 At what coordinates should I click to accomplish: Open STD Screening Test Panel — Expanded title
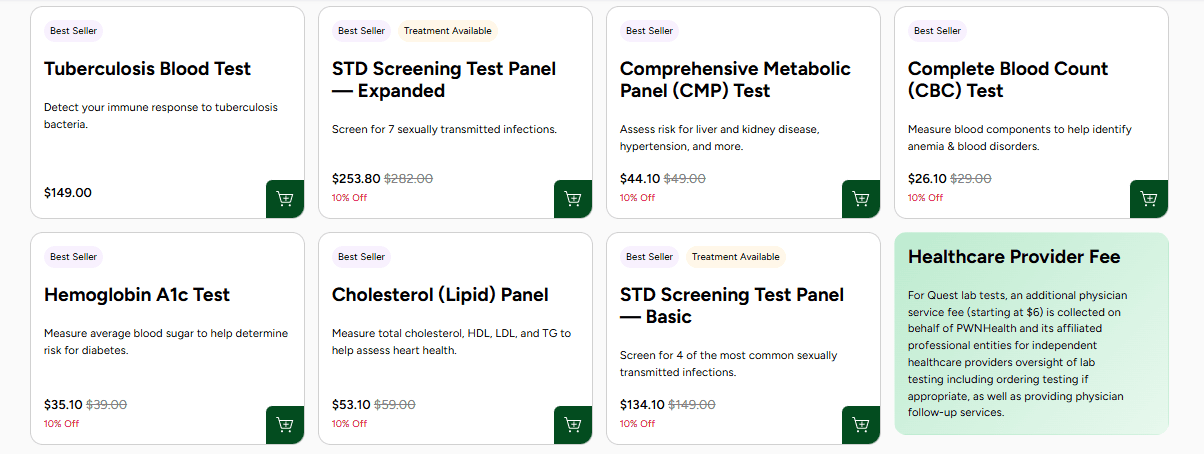[444, 80]
